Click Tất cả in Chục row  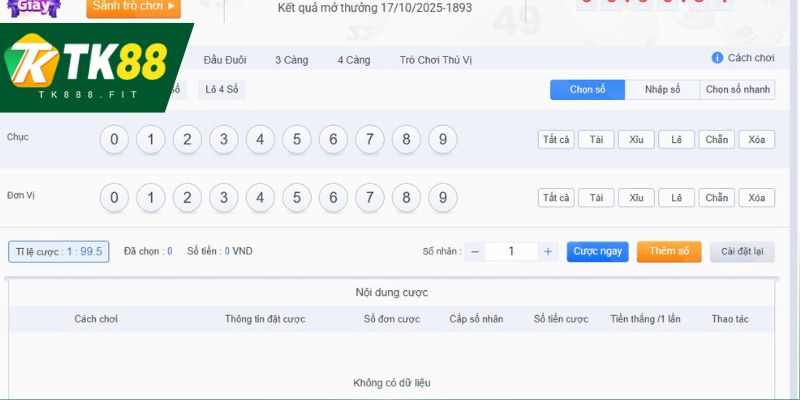(555, 140)
